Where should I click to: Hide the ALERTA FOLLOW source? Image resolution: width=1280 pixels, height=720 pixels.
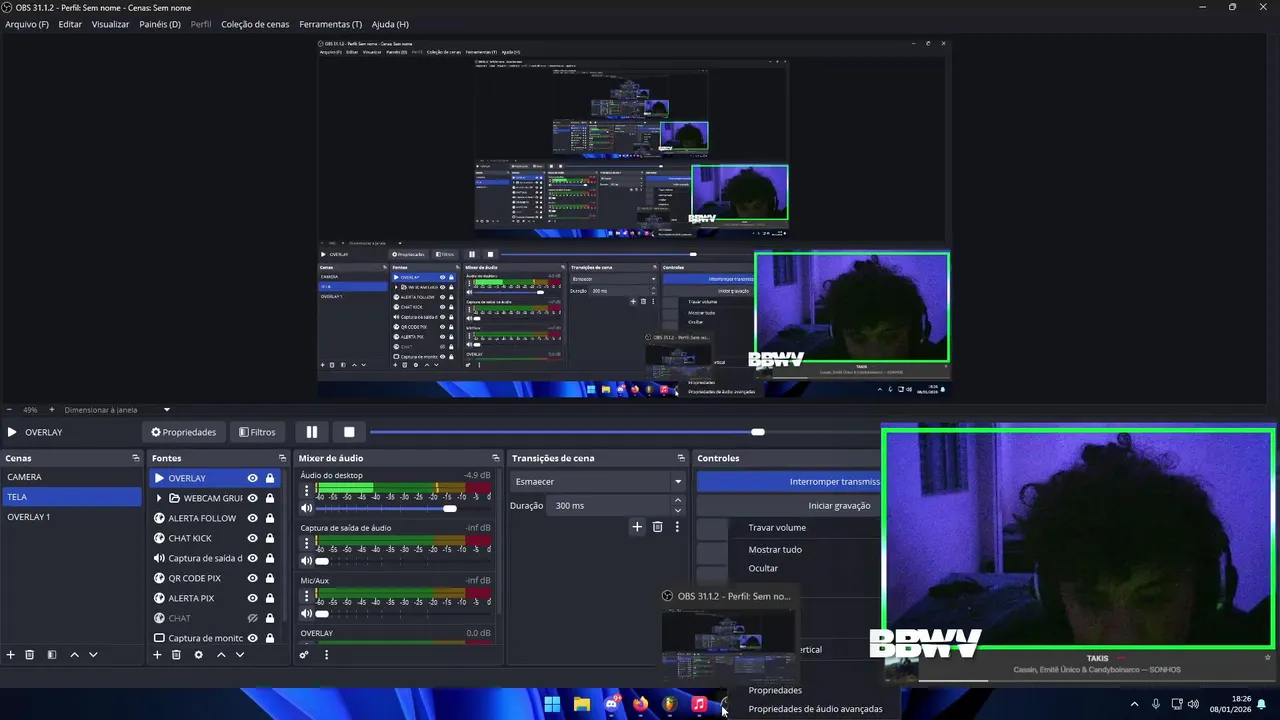tap(253, 518)
